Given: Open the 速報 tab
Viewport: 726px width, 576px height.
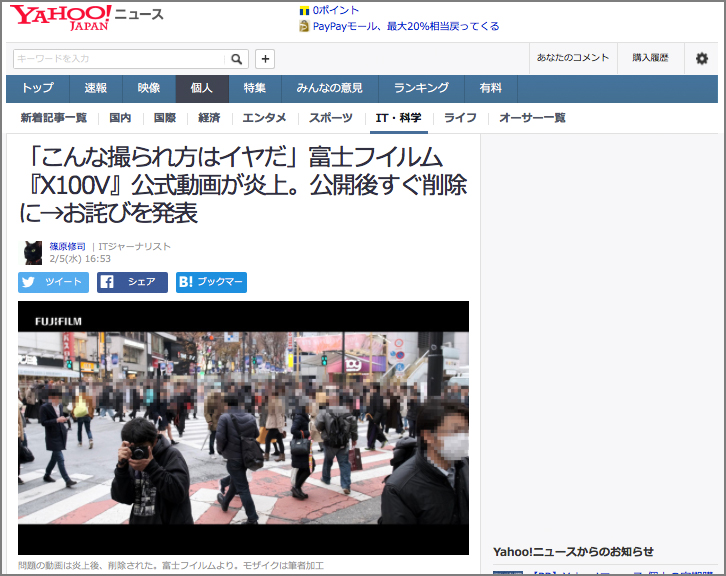Looking at the screenshot, I should [96, 88].
